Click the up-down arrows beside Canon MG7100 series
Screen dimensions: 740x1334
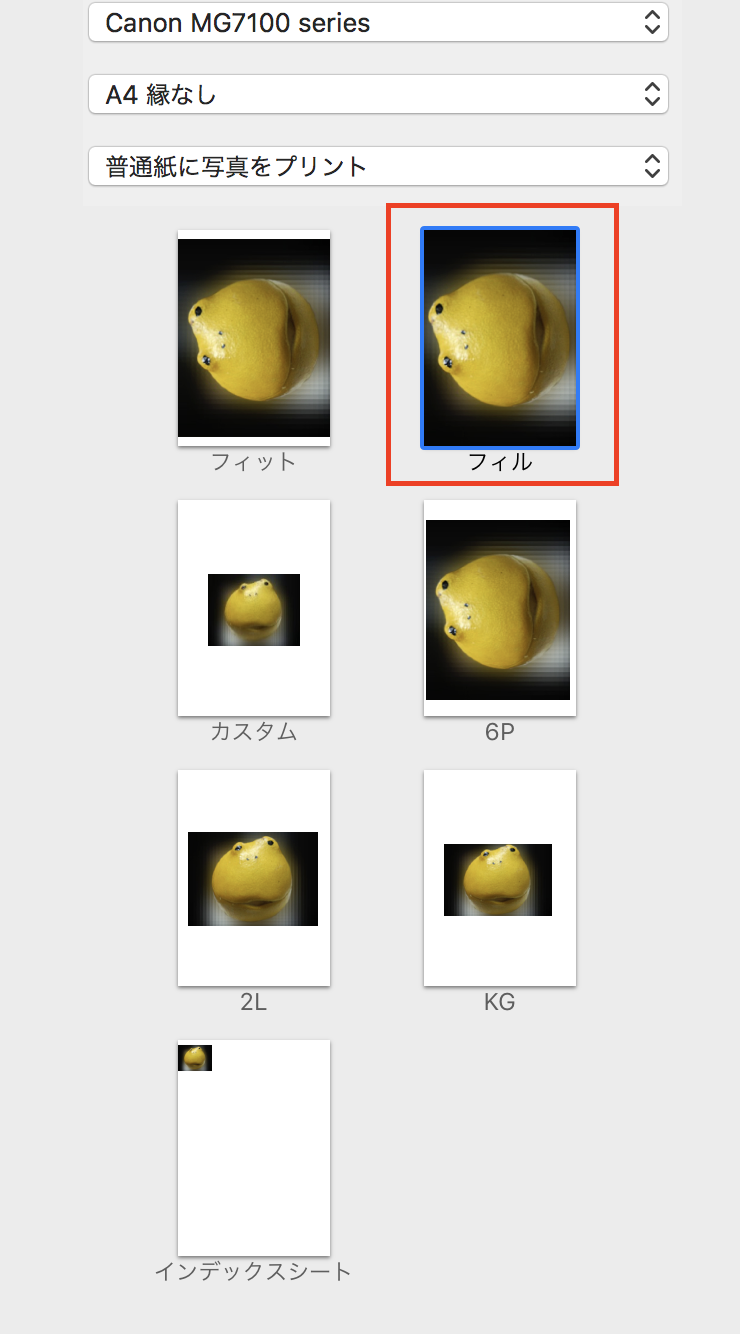(652, 23)
